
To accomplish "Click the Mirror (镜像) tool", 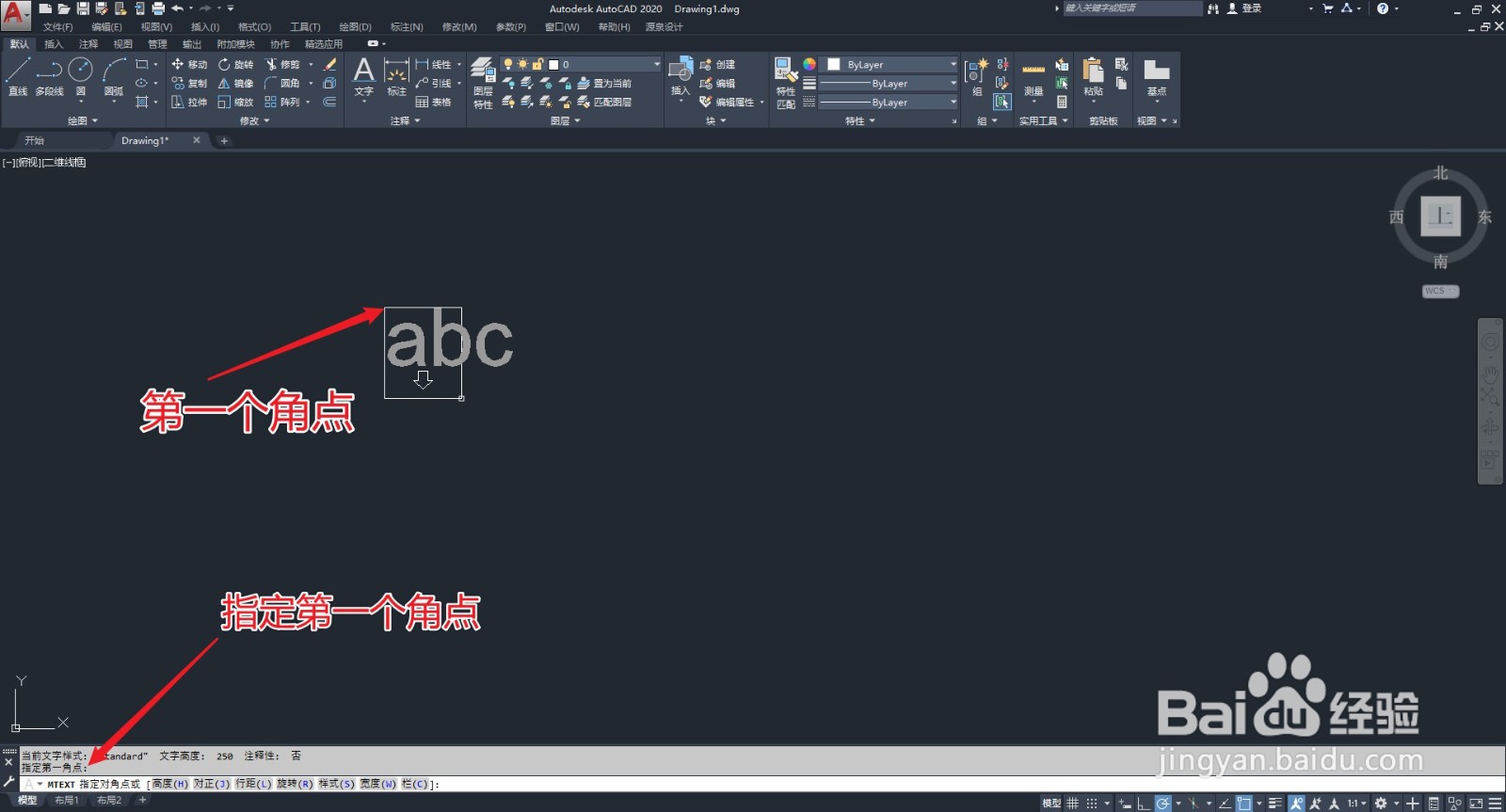I will pyautogui.click(x=235, y=83).
